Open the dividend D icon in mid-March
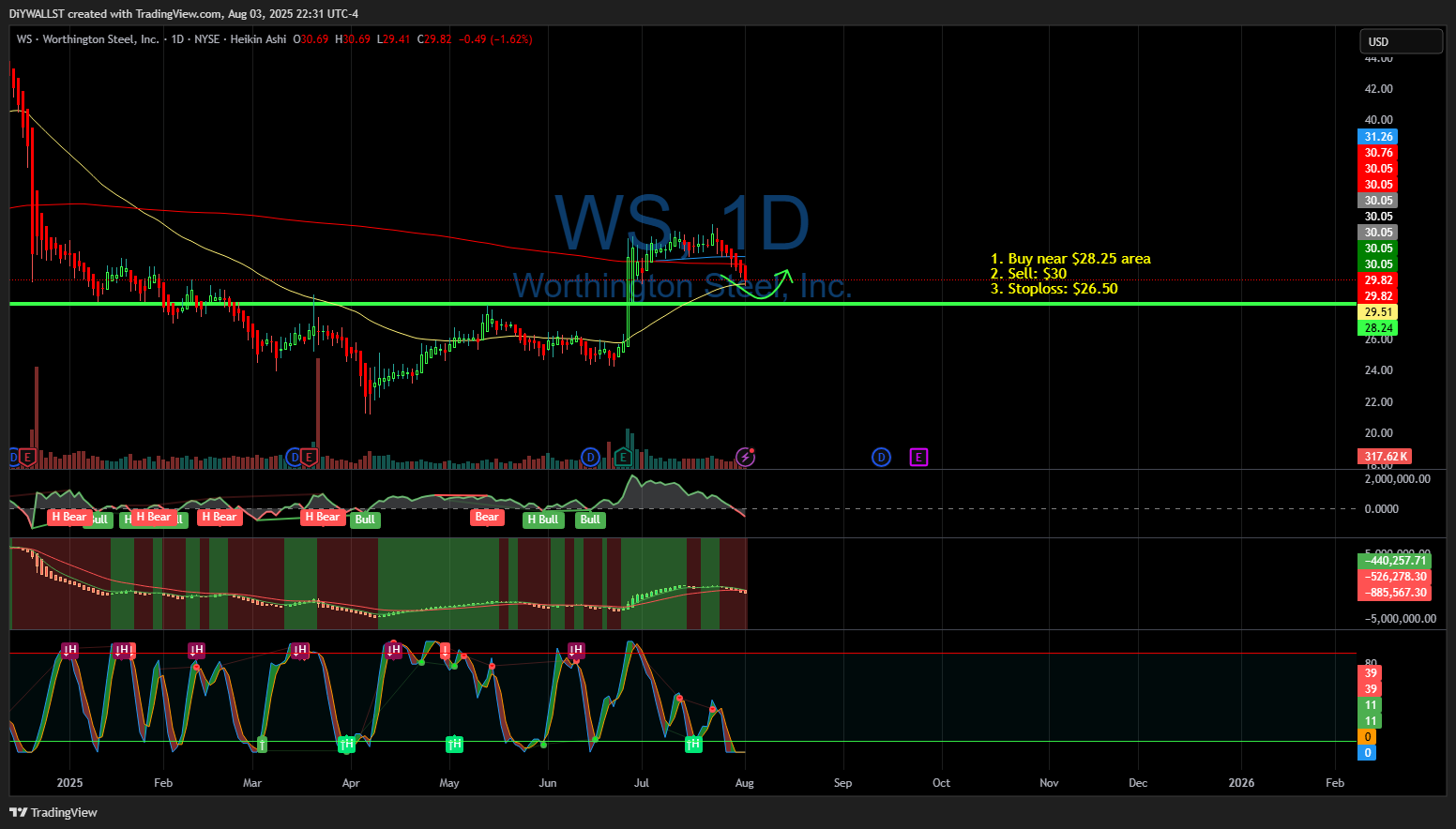 pyautogui.click(x=294, y=457)
